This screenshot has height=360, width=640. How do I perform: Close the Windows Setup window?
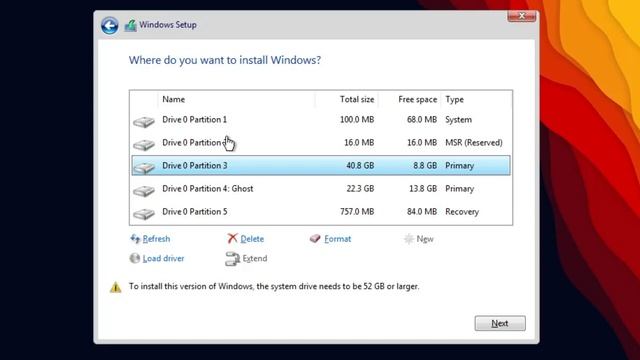[x=522, y=16]
